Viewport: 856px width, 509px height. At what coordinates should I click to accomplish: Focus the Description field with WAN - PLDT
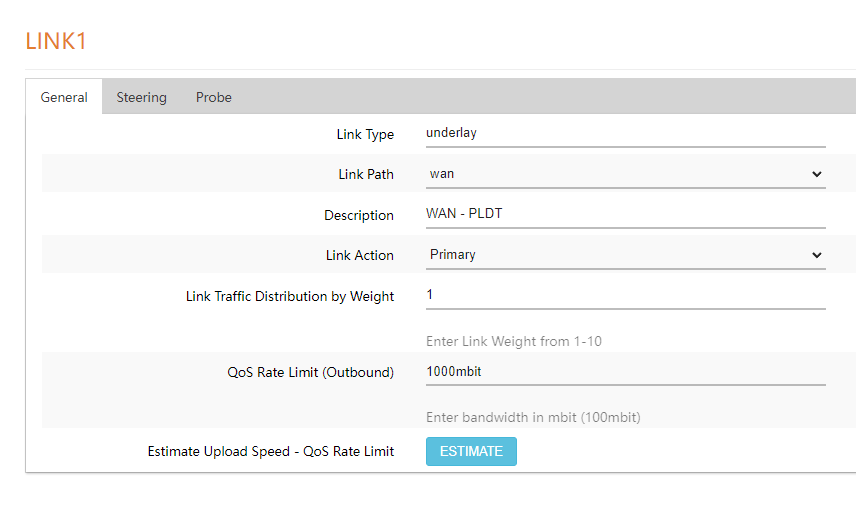(625, 214)
